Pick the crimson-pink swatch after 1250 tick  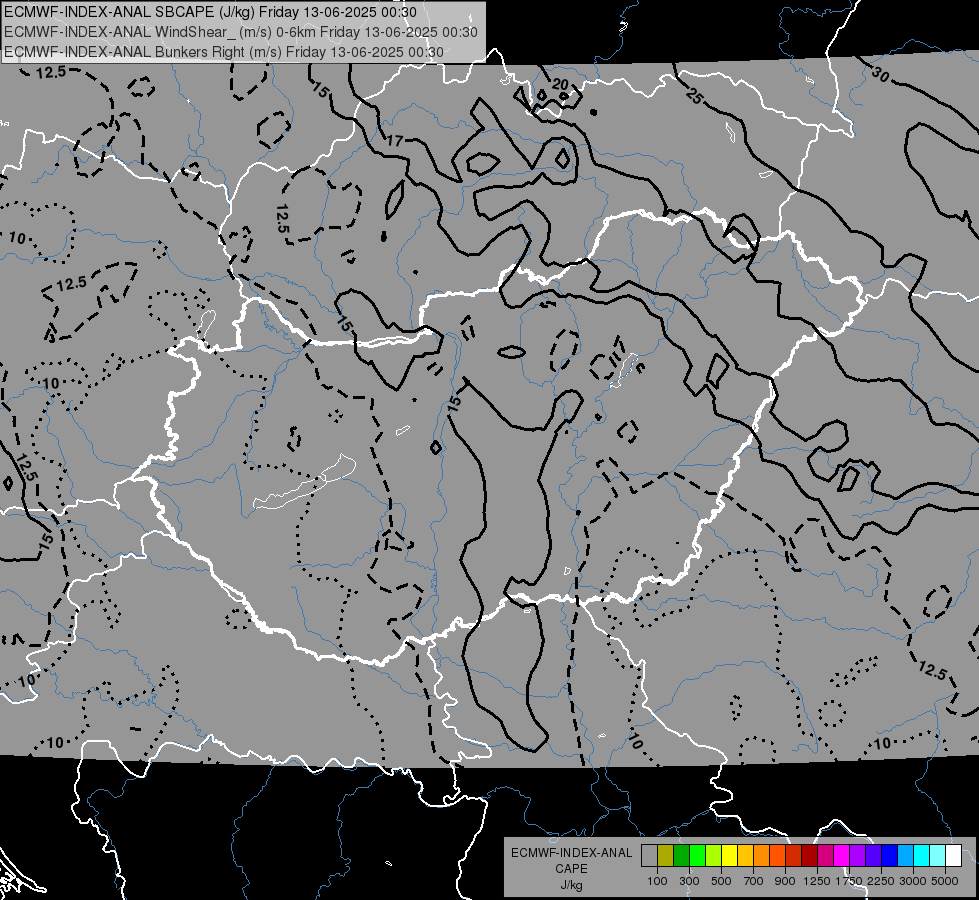click(x=825, y=856)
